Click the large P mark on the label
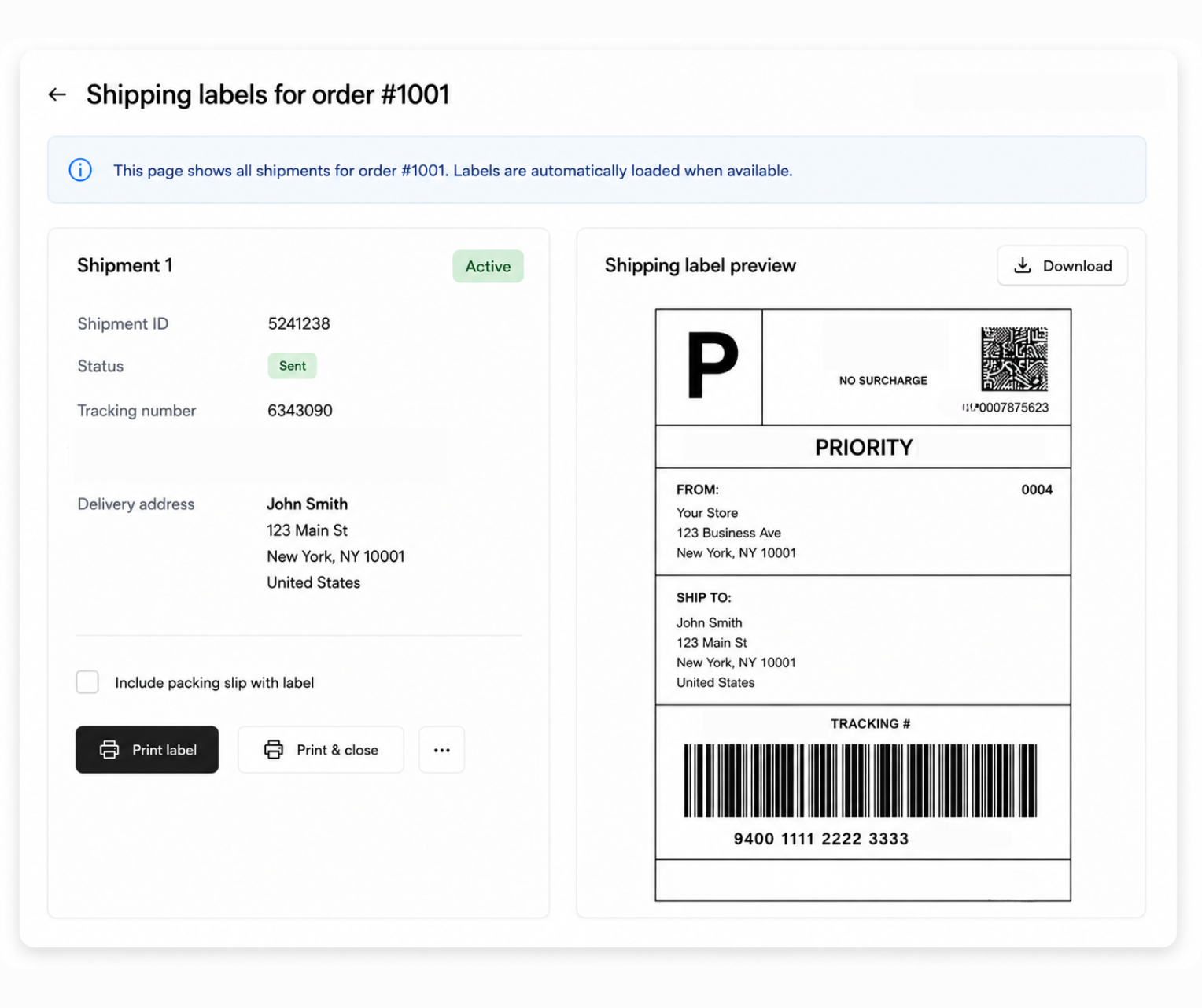This screenshot has height=1008, width=1202. click(712, 366)
